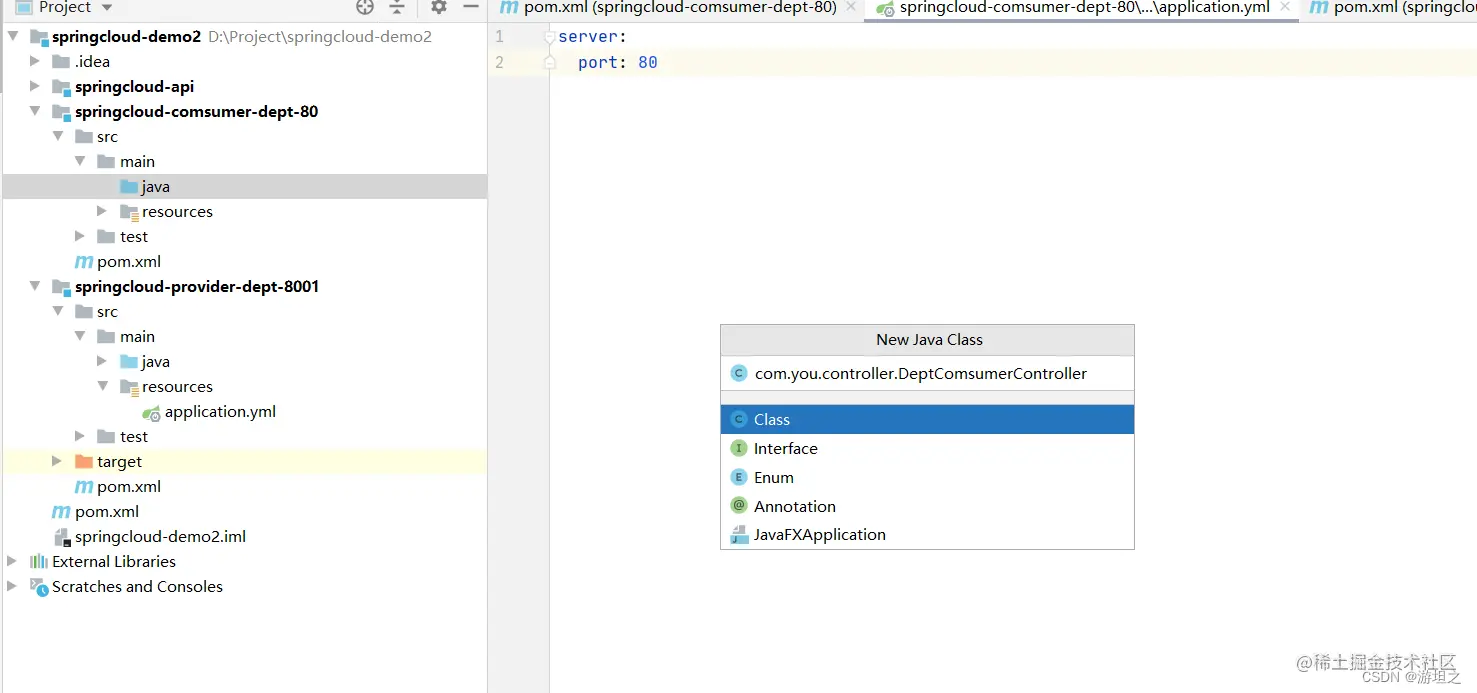Screen dimensions: 1477x693
Task: Click the springcloud-api module folder icon
Action: [61, 87]
